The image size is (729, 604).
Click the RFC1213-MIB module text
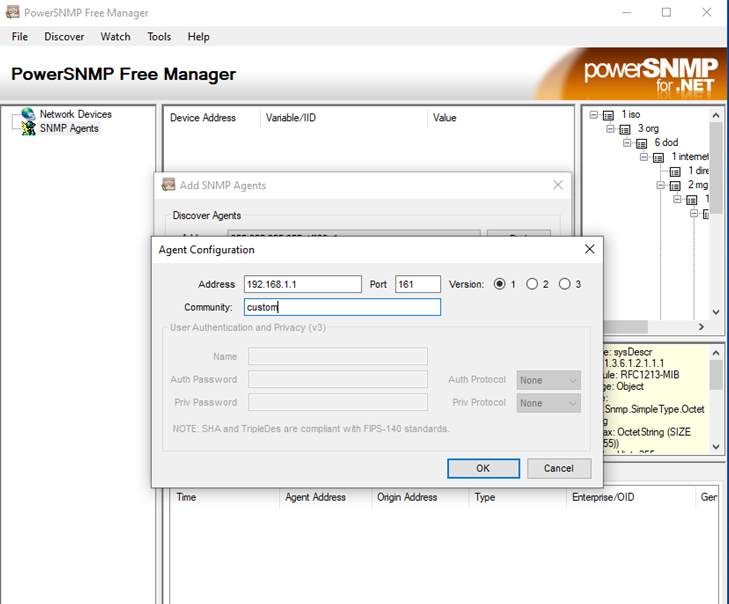[x=650, y=375]
